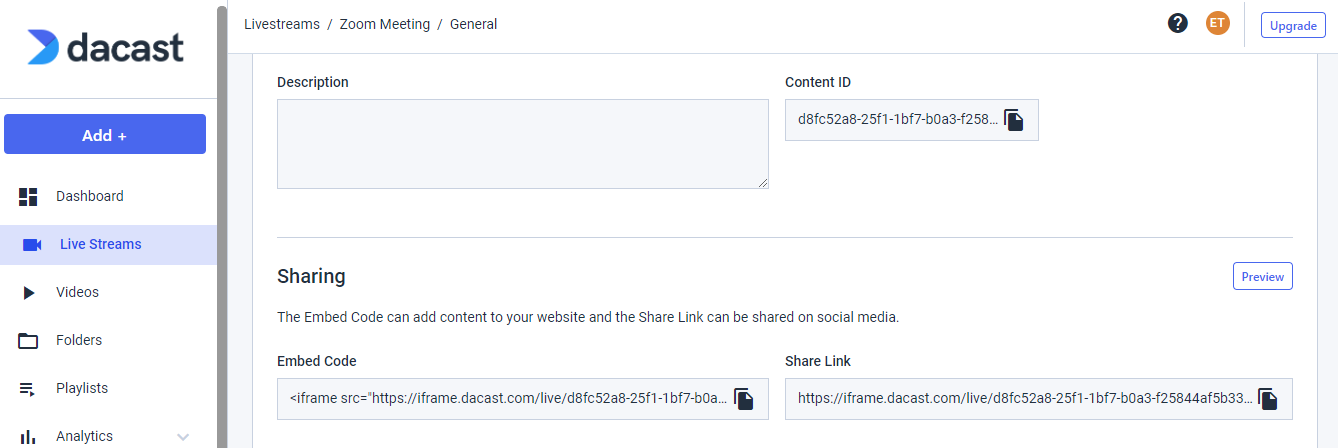Image resolution: width=1338 pixels, height=448 pixels.
Task: Click the Analytics bar chart icon
Action: tap(28, 437)
